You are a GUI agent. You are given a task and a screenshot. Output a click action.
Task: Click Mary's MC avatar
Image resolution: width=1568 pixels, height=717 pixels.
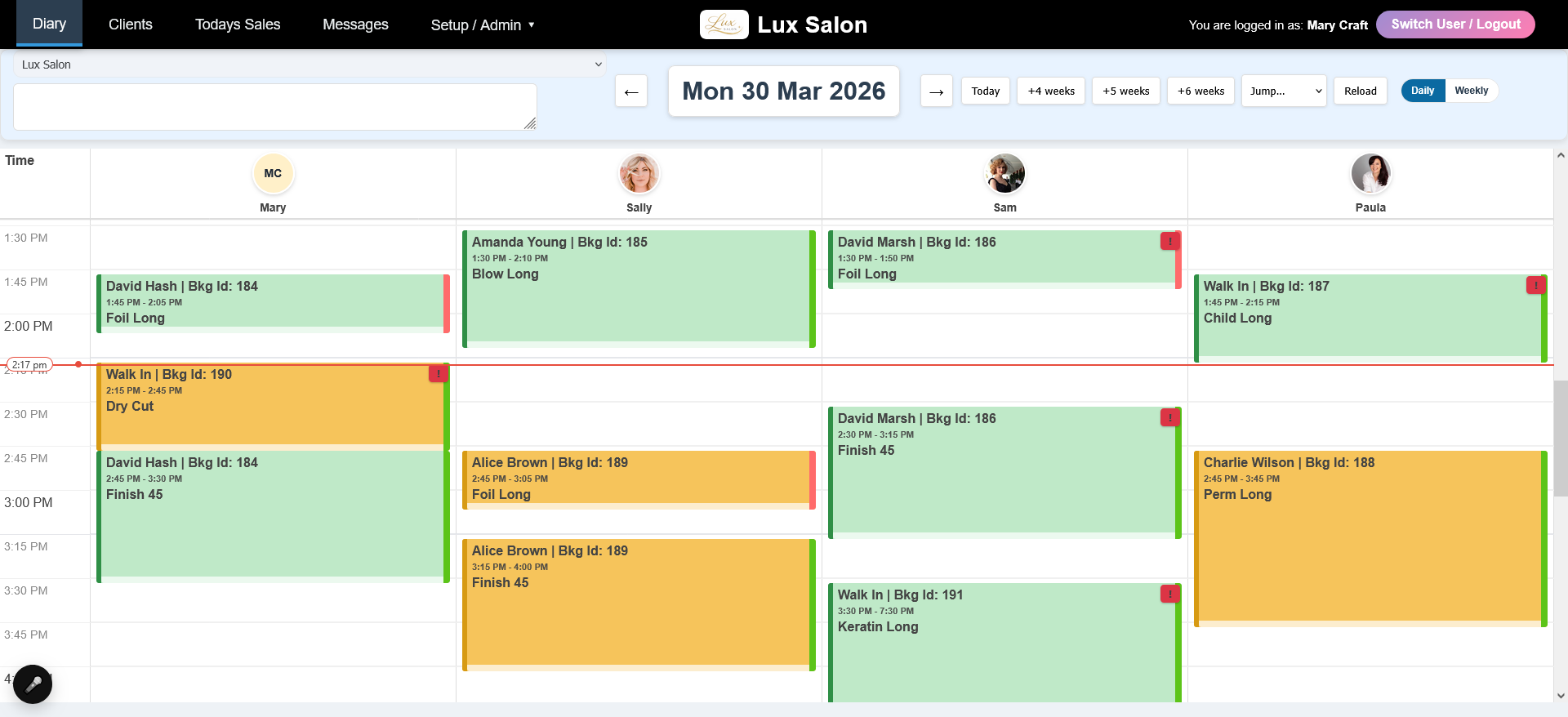[x=273, y=173]
